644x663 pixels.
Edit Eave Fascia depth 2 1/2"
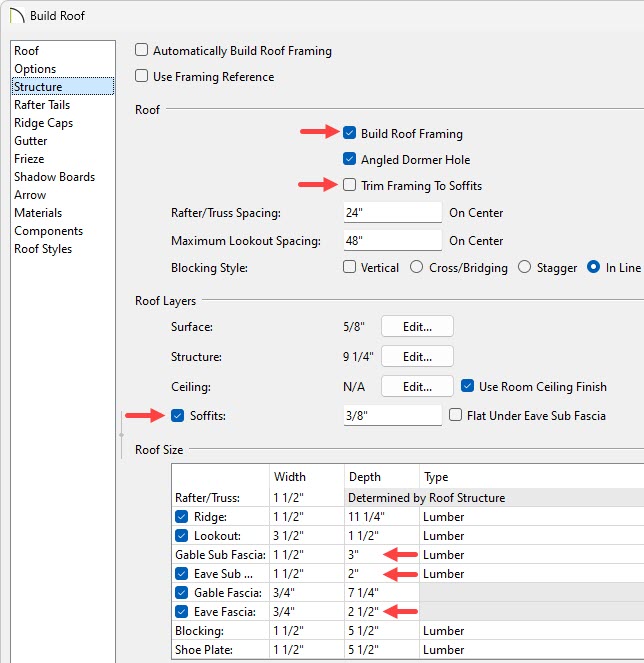(x=382, y=612)
